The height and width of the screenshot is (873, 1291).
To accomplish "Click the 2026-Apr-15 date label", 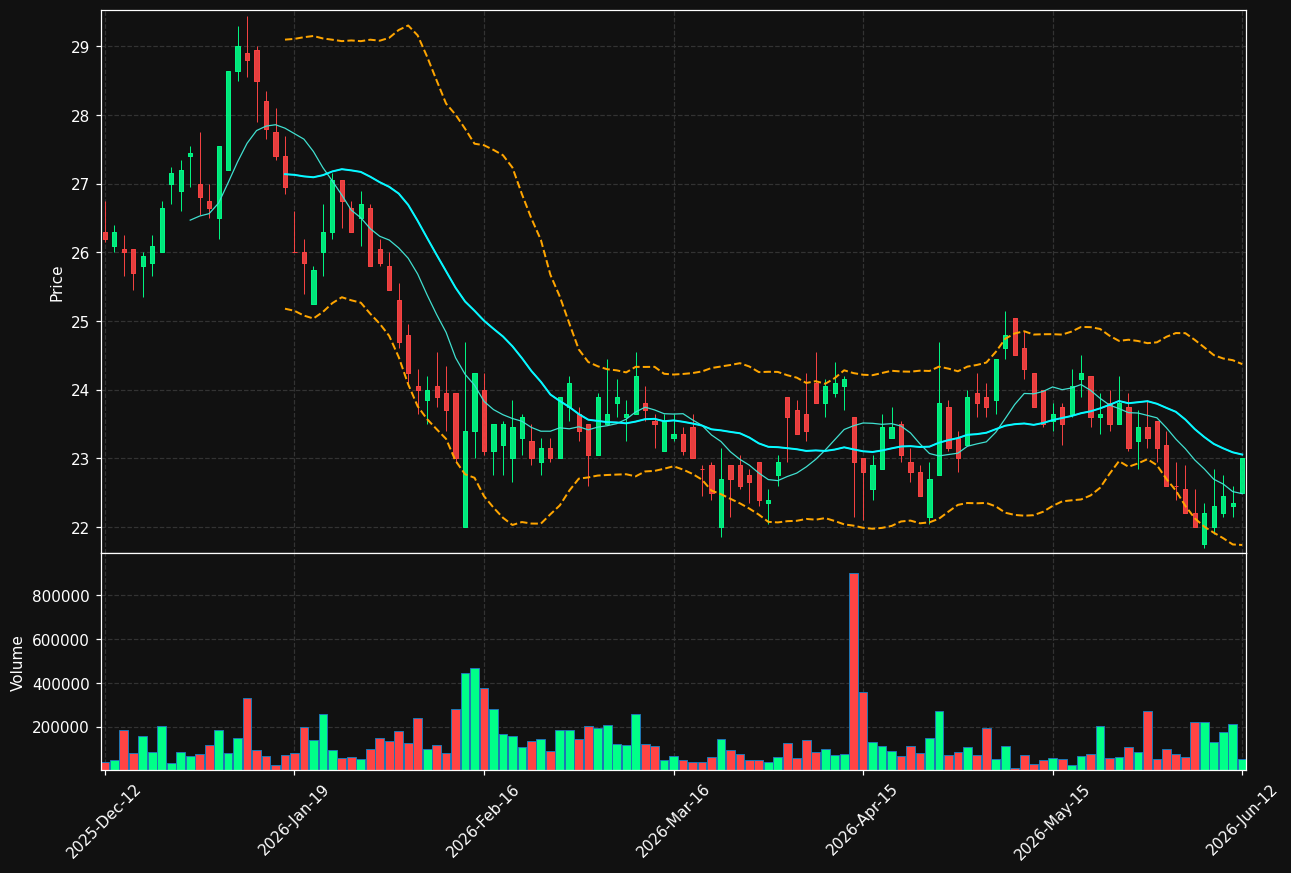I will (x=862, y=822).
